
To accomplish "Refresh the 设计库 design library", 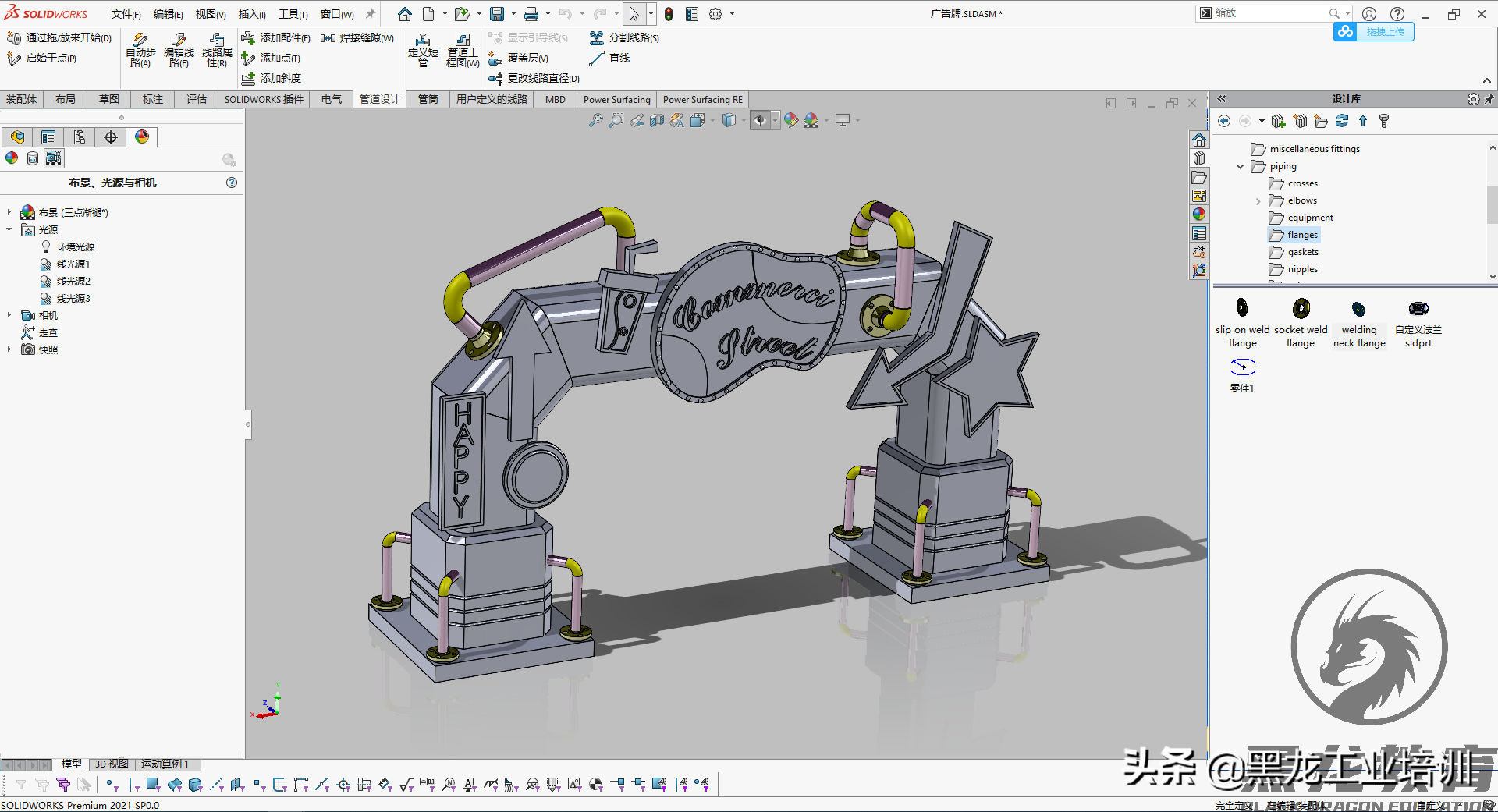I will [x=1342, y=121].
